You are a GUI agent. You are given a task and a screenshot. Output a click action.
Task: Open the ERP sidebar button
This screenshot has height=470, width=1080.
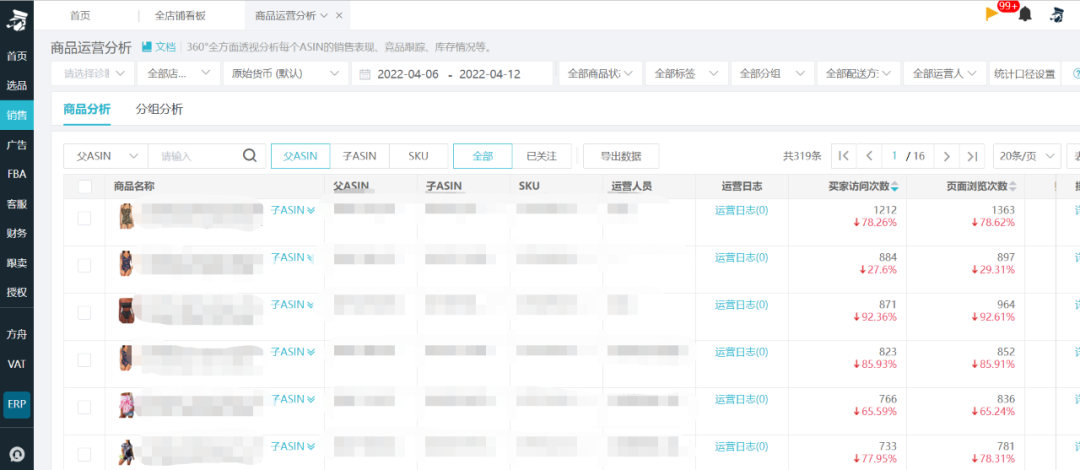click(17, 405)
